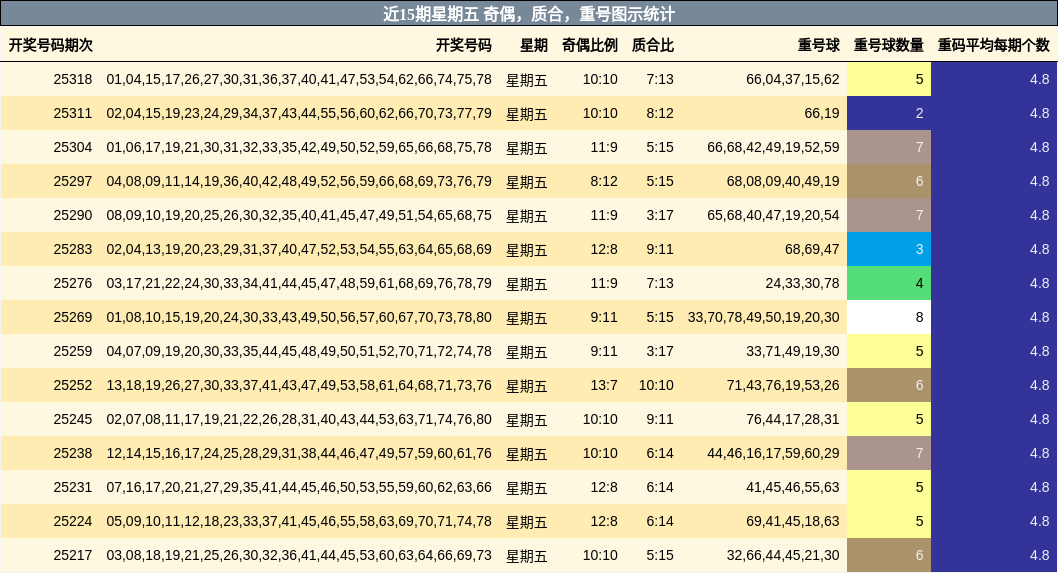The width and height of the screenshot is (1058, 573).
Task: Click the dark blue count cell showing 2
Action: [889, 113]
